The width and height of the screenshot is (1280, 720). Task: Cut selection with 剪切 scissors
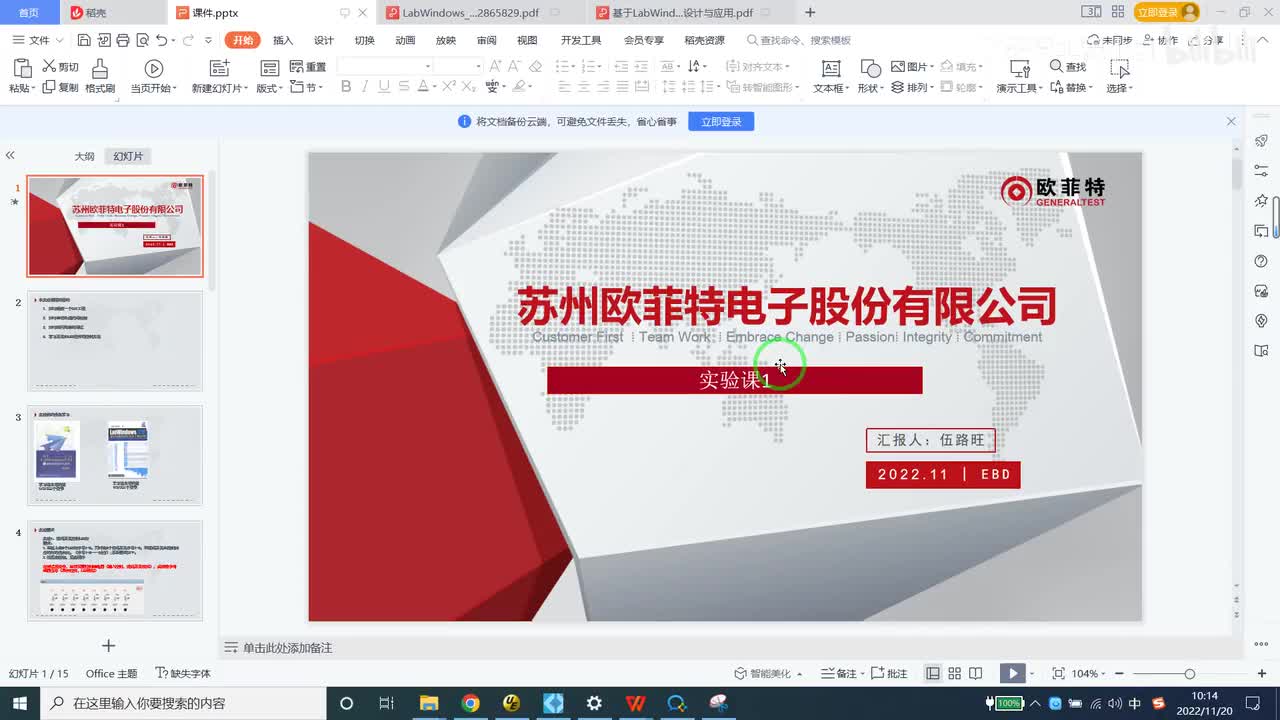coord(60,67)
